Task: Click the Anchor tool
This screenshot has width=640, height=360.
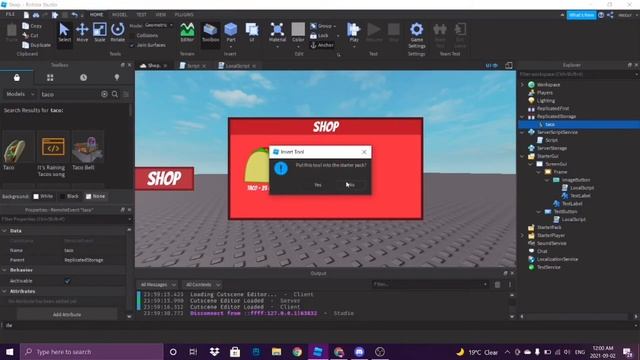Action: 322,45
